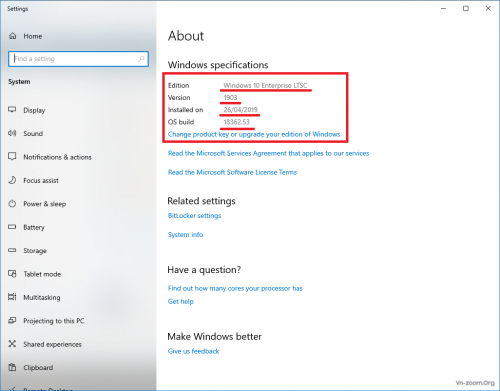Open System info link
Viewport: 500px width, 391px height.
click(185, 235)
